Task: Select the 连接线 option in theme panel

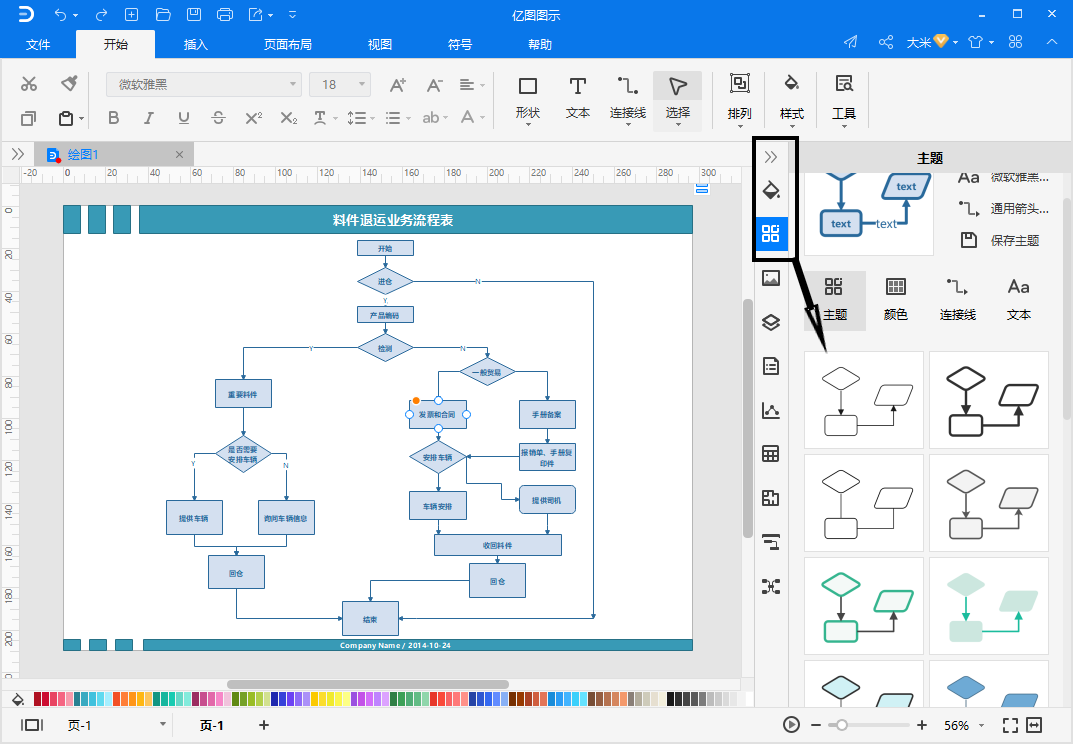Action: (x=957, y=300)
